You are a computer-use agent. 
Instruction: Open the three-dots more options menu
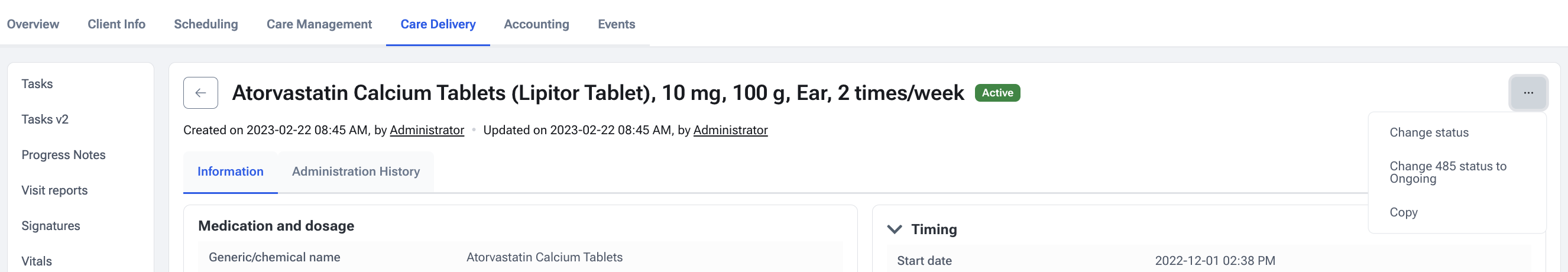1528,93
